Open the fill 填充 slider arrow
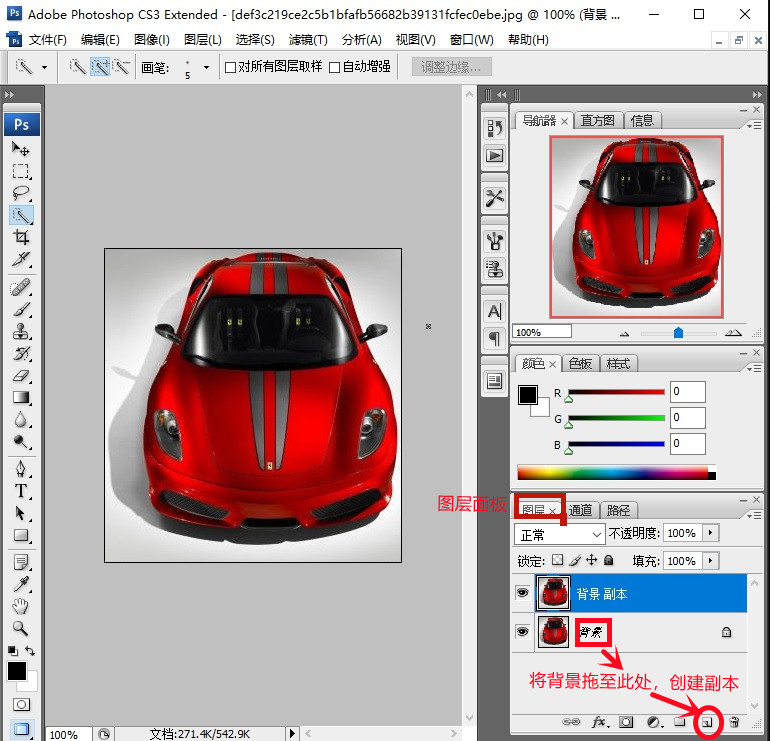Screen dimensions: 770x741 pyautogui.click(x=711, y=560)
